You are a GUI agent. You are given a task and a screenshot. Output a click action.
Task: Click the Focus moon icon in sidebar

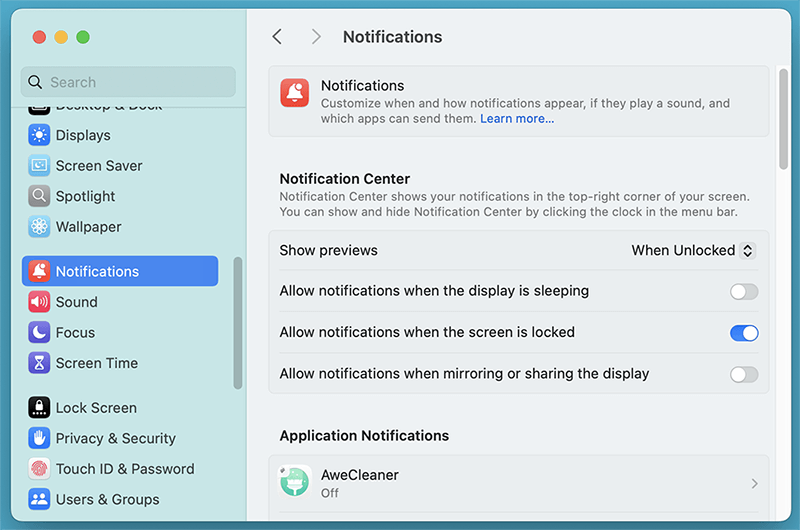[x=39, y=333]
